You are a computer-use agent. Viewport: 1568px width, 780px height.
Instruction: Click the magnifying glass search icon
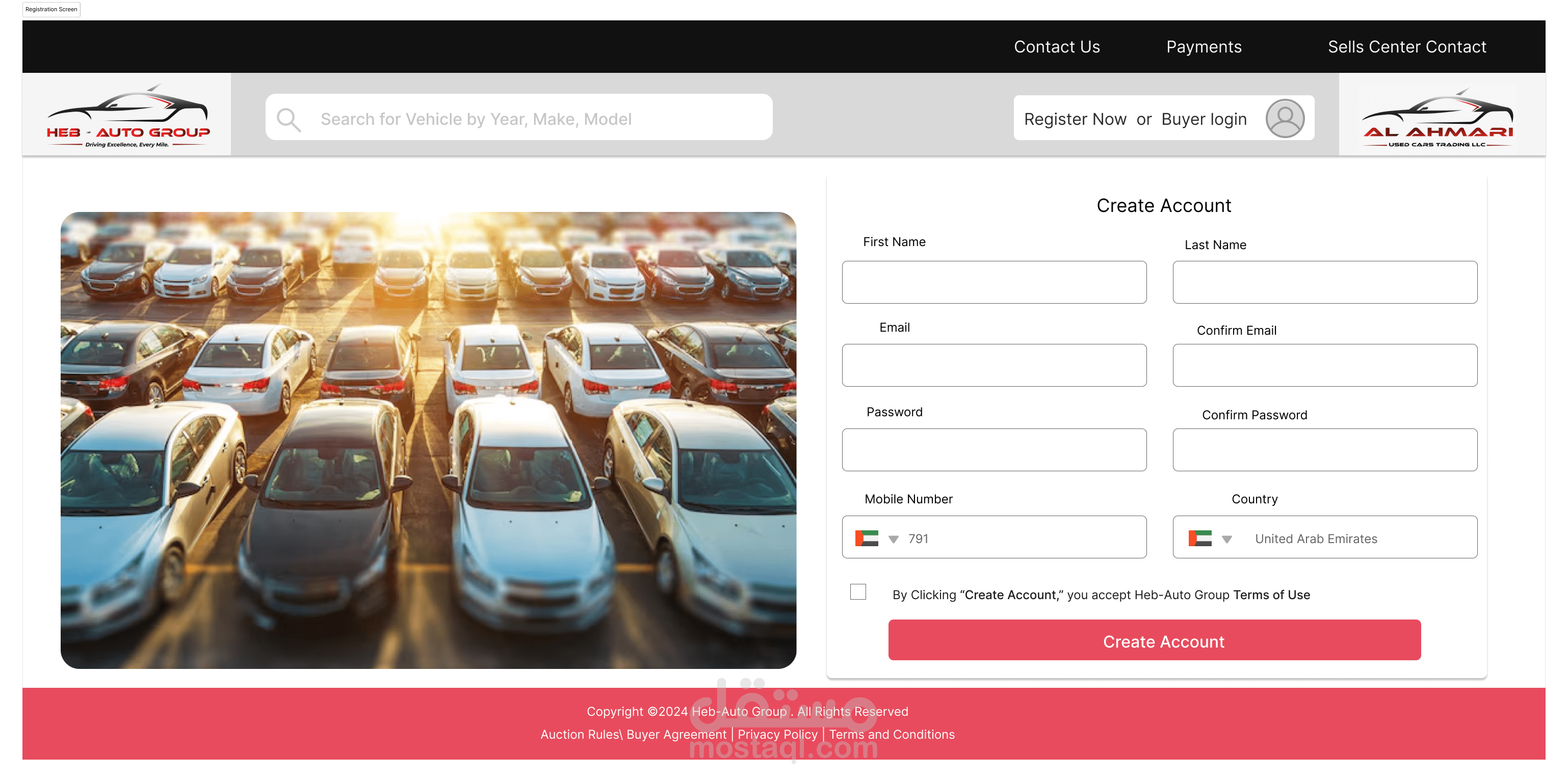[289, 119]
